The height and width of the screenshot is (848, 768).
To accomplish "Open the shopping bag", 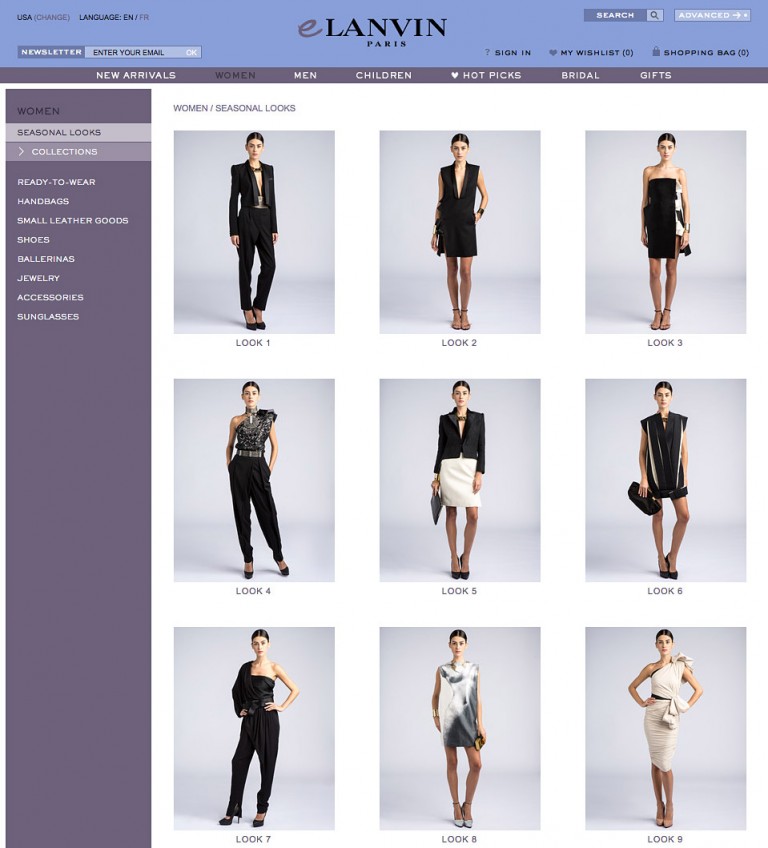I will tap(700, 53).
